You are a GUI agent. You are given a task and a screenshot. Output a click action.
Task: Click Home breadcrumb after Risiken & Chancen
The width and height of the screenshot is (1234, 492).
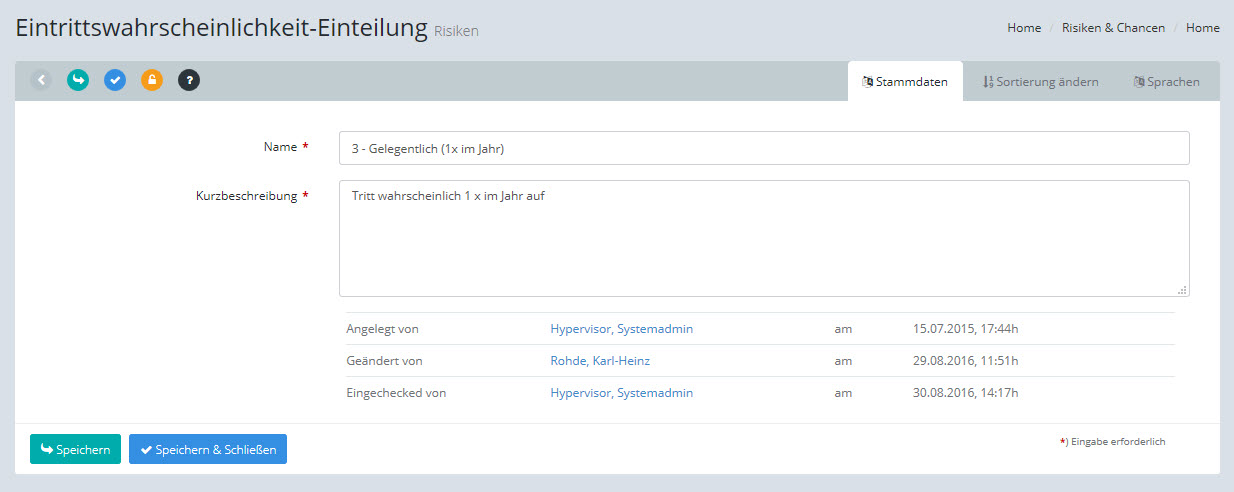[x=1202, y=28]
